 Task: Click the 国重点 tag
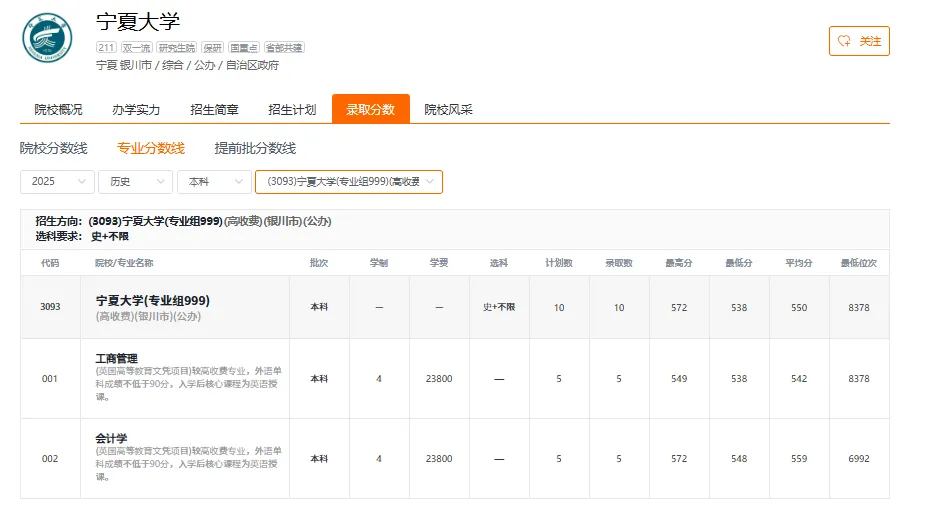click(244, 47)
